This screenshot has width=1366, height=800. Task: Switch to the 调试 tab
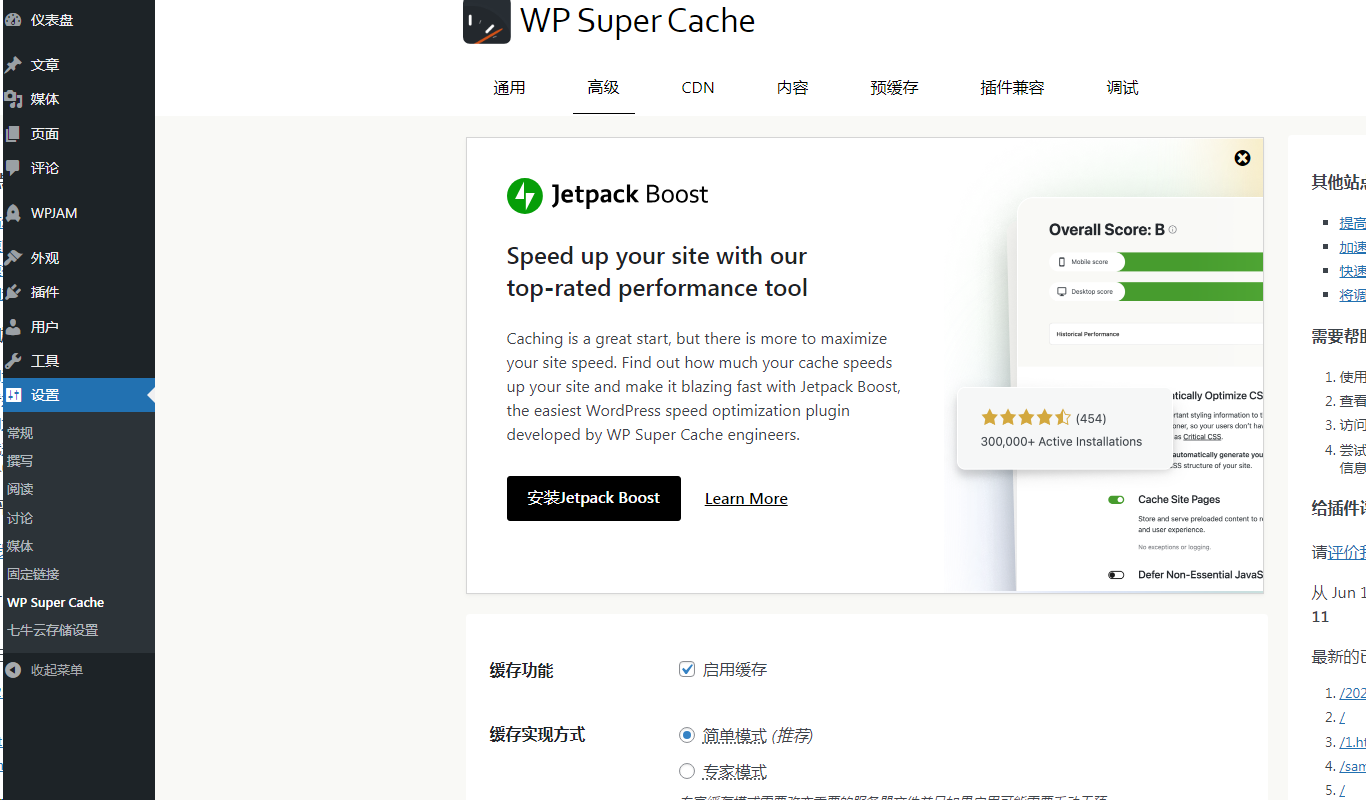(x=1122, y=88)
